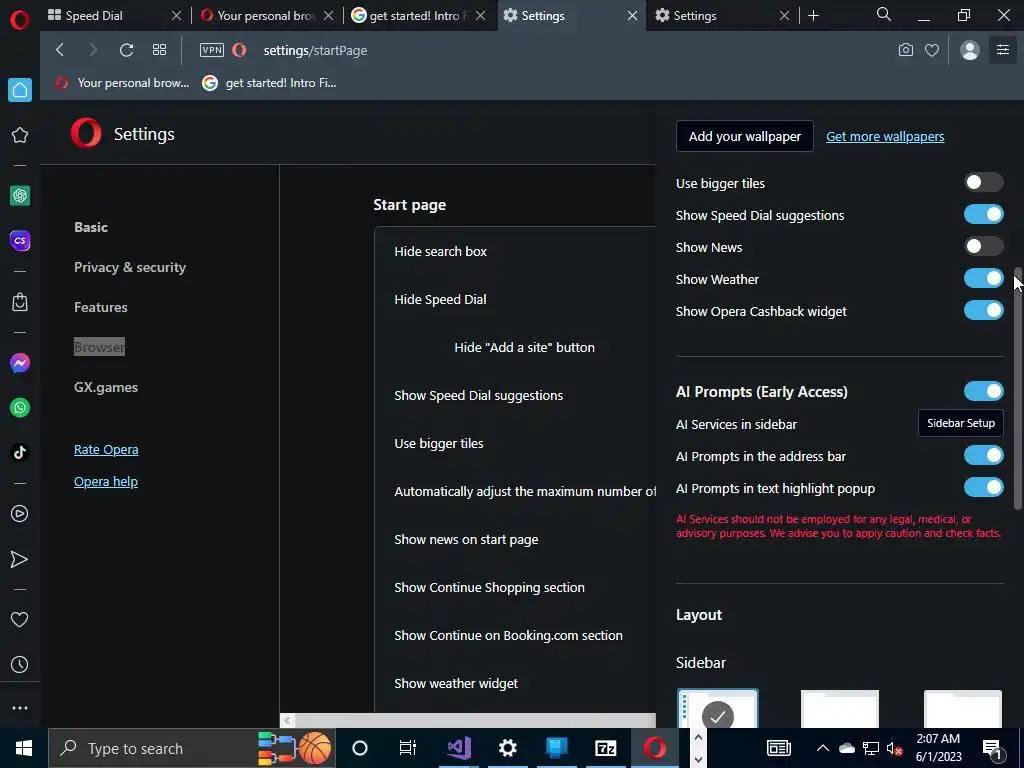Disable the Show Weather switch
This screenshot has height=768, width=1024.
(984, 279)
